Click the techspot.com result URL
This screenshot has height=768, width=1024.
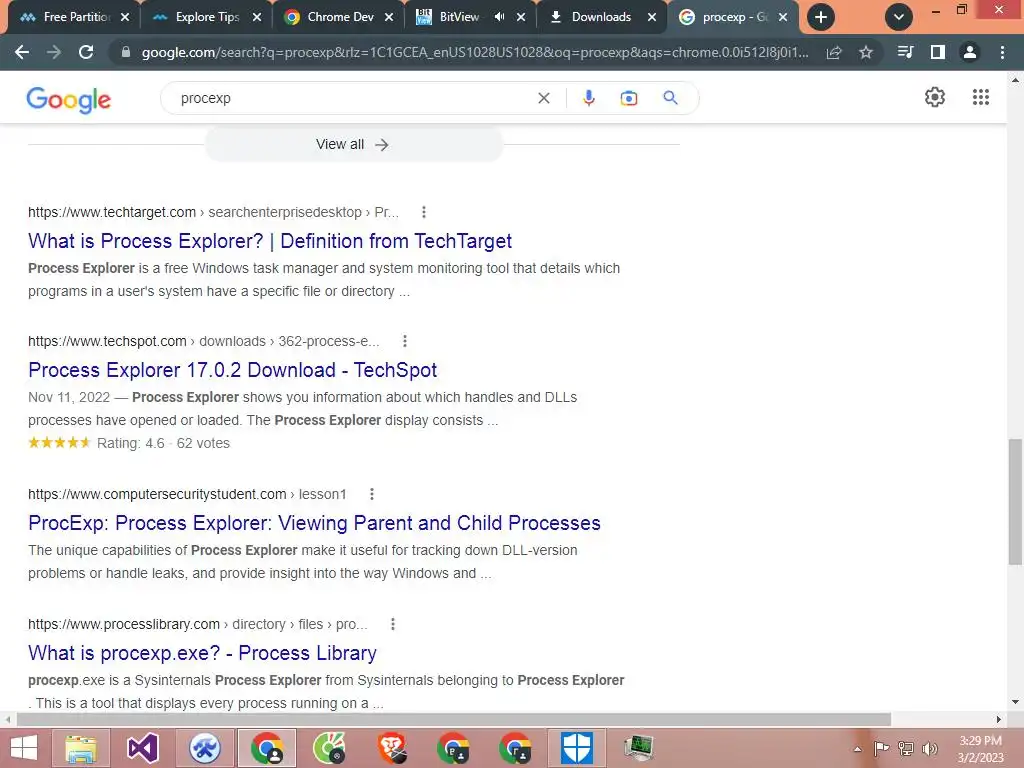[203, 341]
